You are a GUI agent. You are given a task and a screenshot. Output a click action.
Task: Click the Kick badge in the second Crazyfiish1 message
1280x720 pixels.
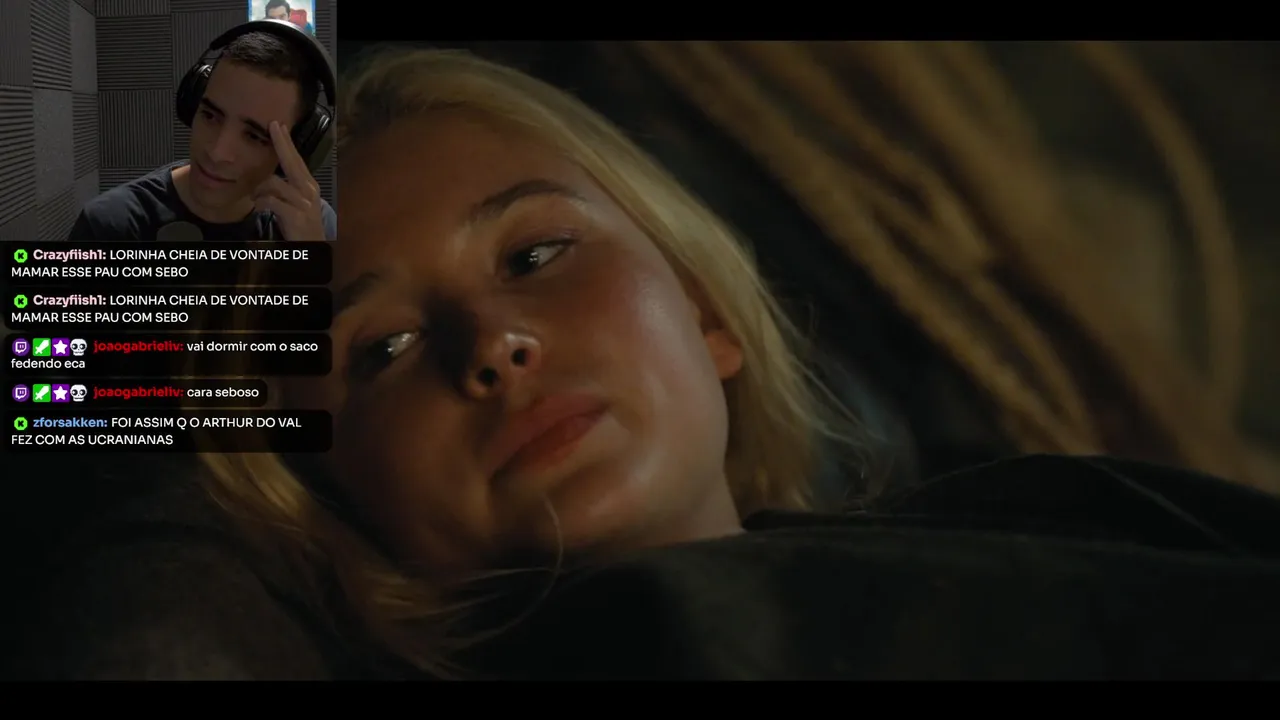(20, 301)
